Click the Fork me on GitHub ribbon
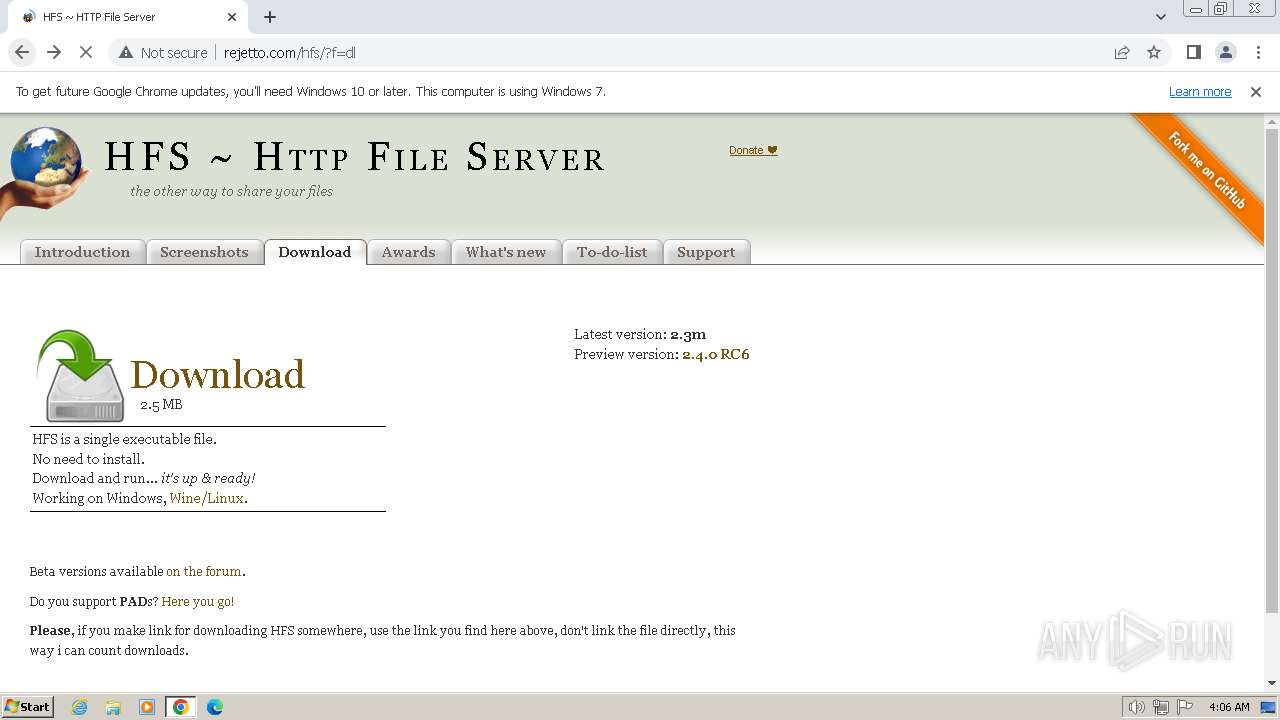 (1206, 170)
